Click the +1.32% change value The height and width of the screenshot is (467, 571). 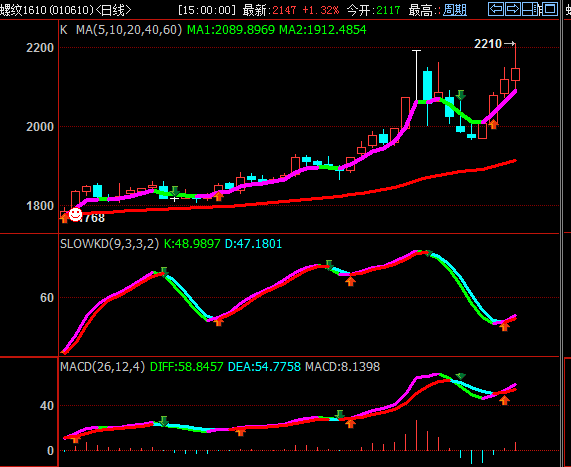pyautogui.click(x=320, y=10)
